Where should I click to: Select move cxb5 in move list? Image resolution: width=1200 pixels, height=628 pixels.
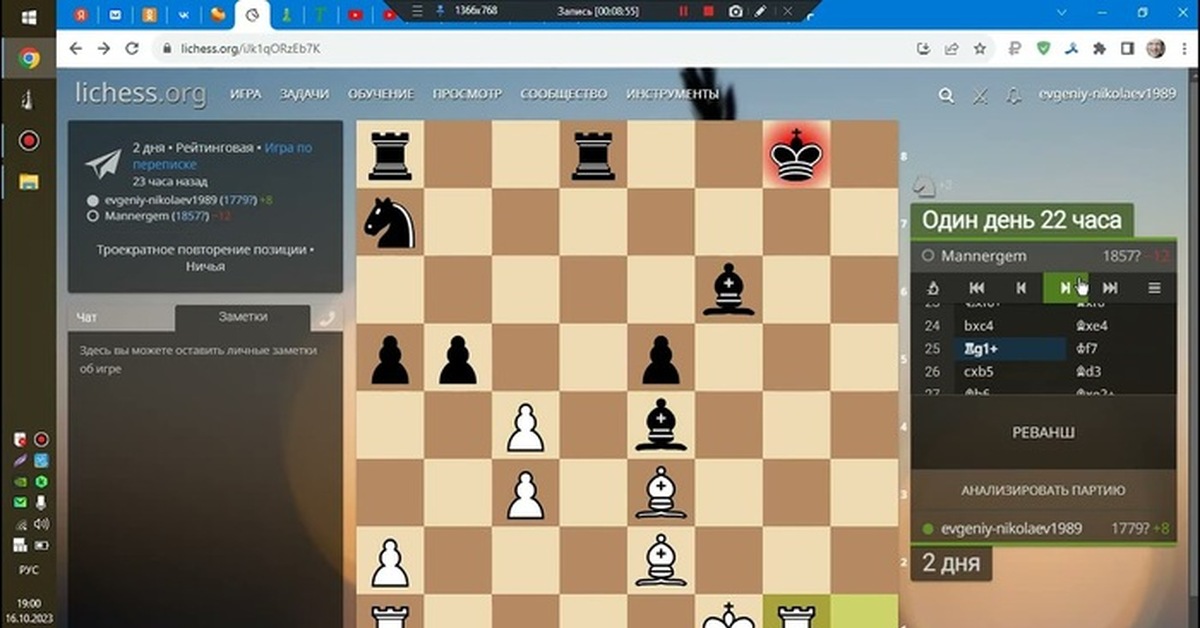tap(1010, 371)
